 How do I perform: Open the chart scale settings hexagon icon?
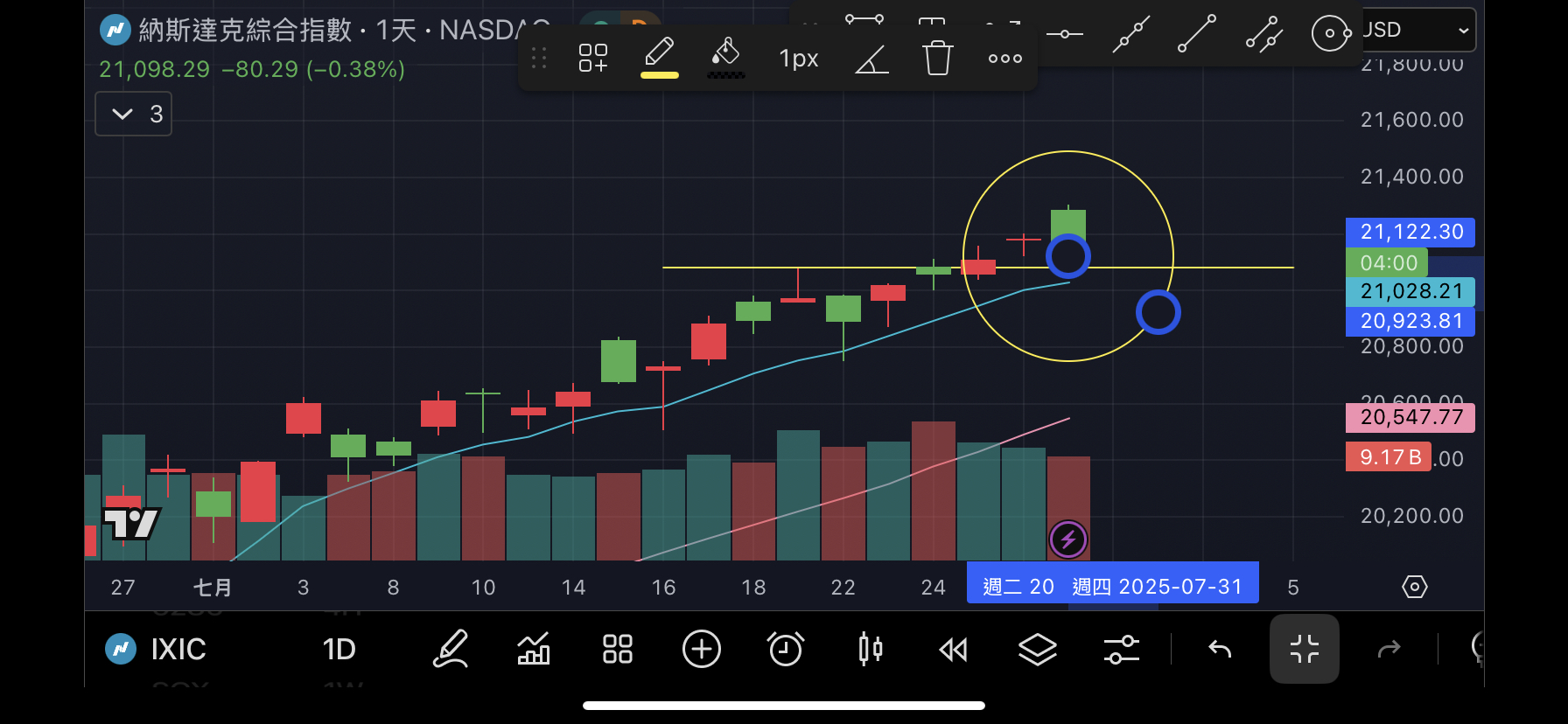click(1414, 587)
